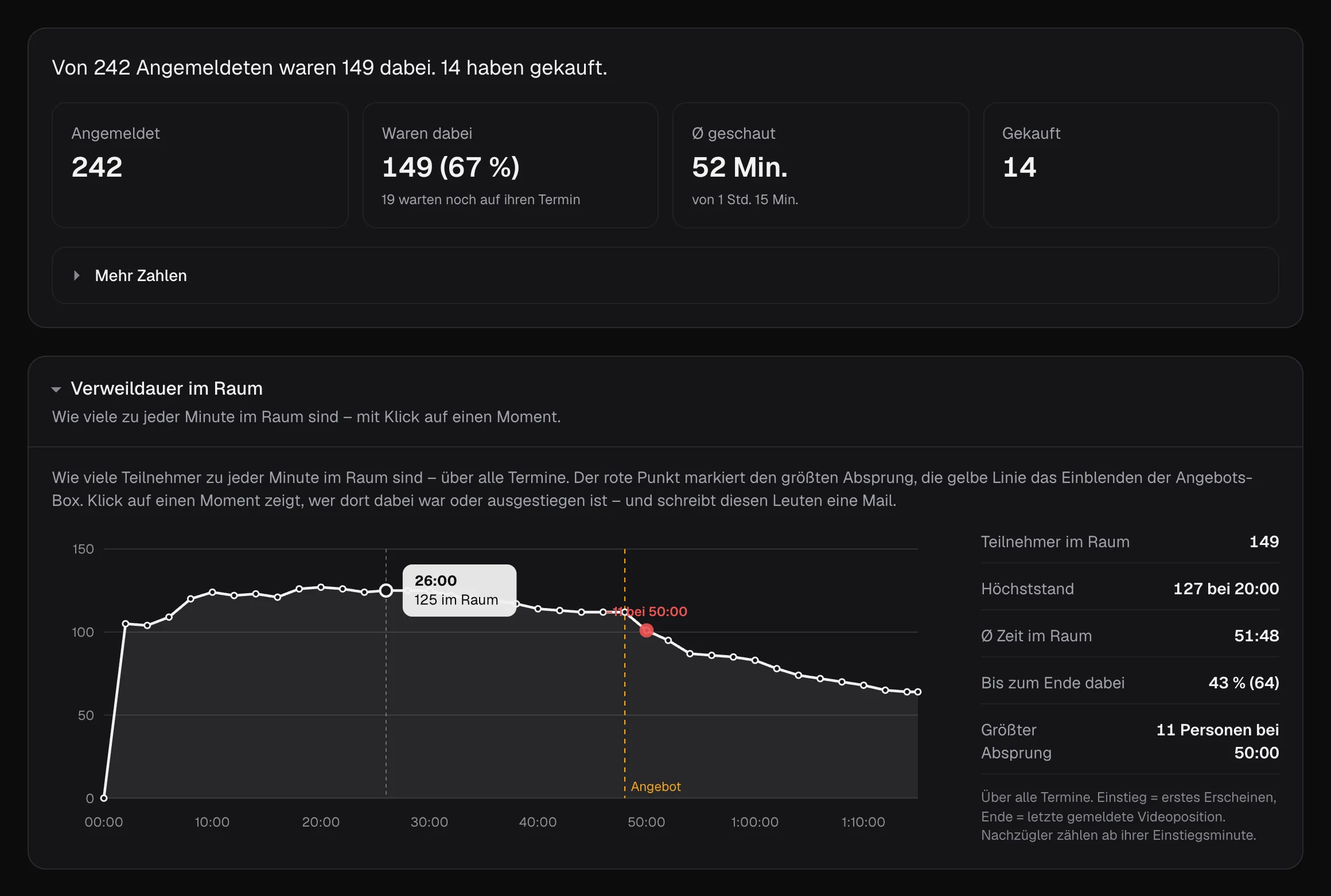This screenshot has width=1331, height=896.
Task: Select the Ø Zeit im Raum value 51:48
Action: pos(1256,636)
